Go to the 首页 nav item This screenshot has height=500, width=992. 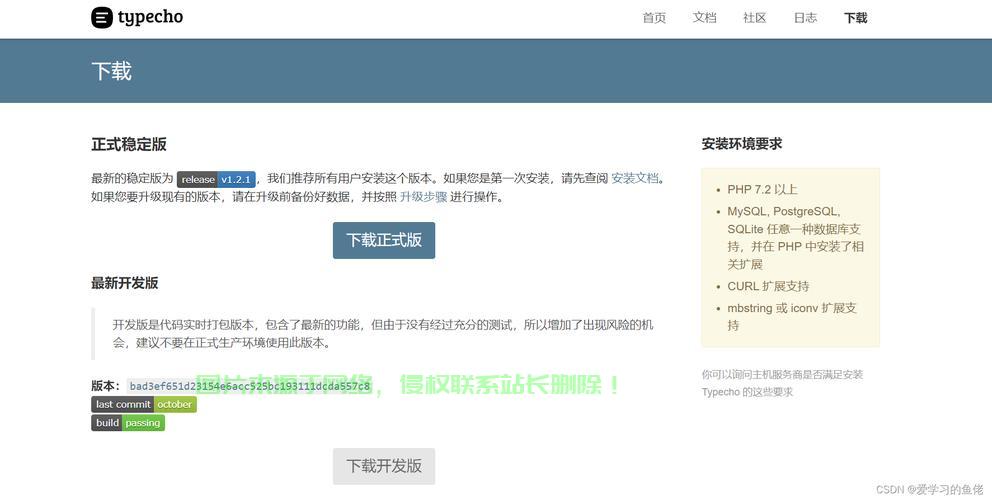pyautogui.click(x=654, y=18)
